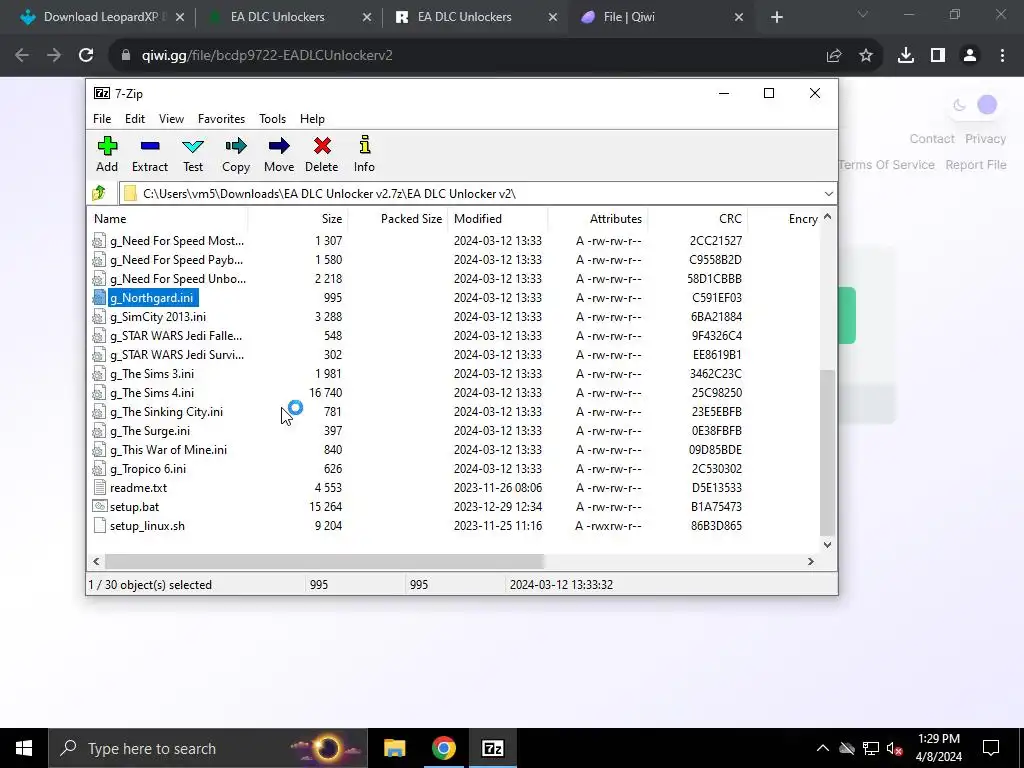Open Chrome from the taskbar

pyautogui.click(x=443, y=748)
